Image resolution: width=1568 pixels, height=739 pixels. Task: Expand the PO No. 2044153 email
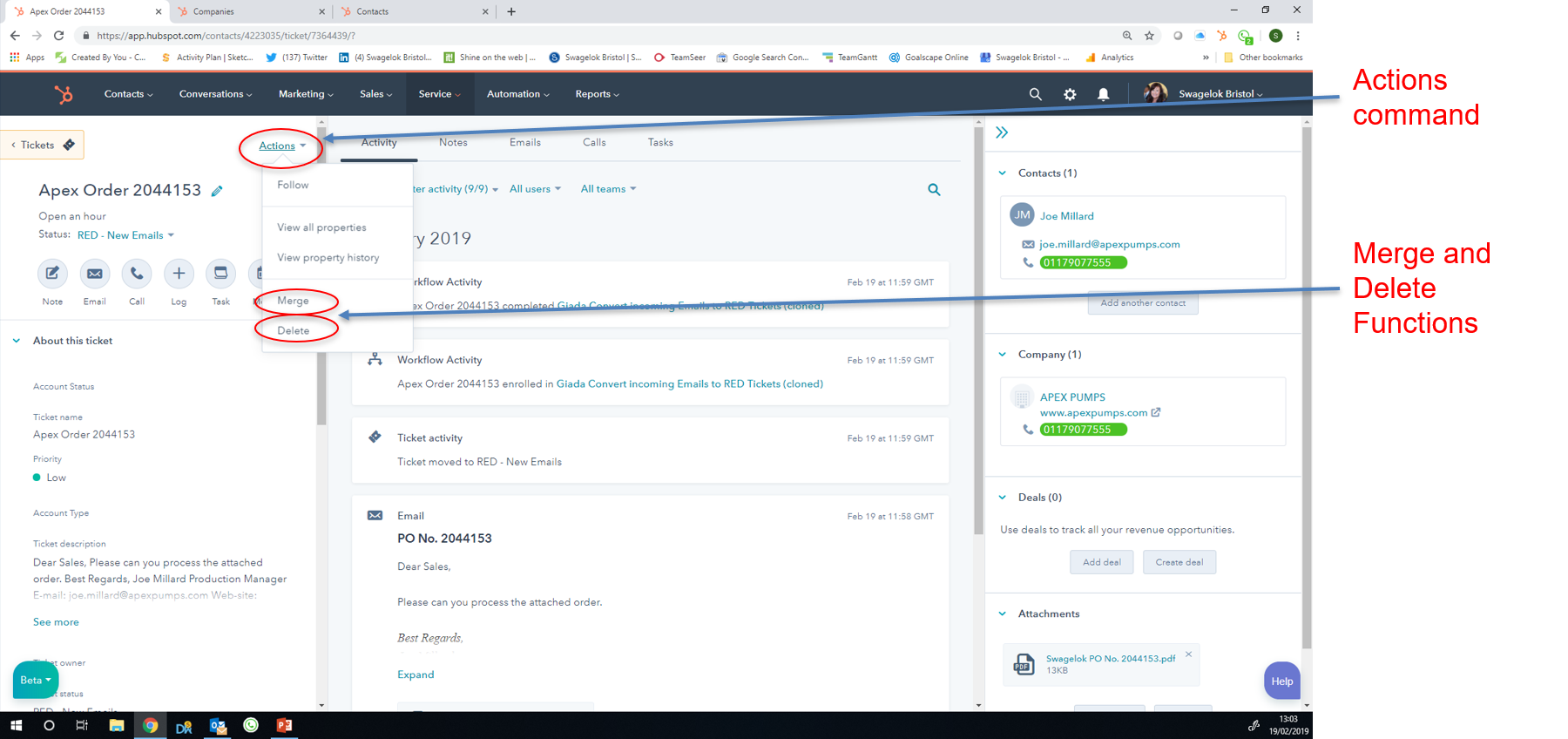click(416, 675)
